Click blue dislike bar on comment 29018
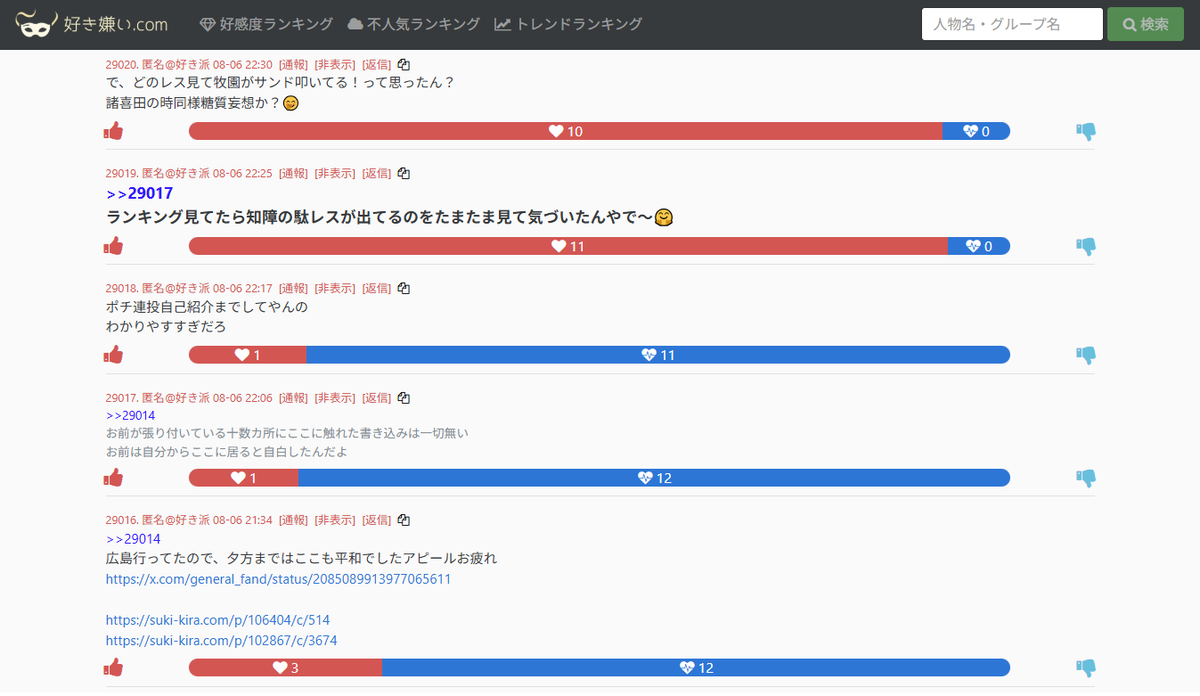 [658, 355]
